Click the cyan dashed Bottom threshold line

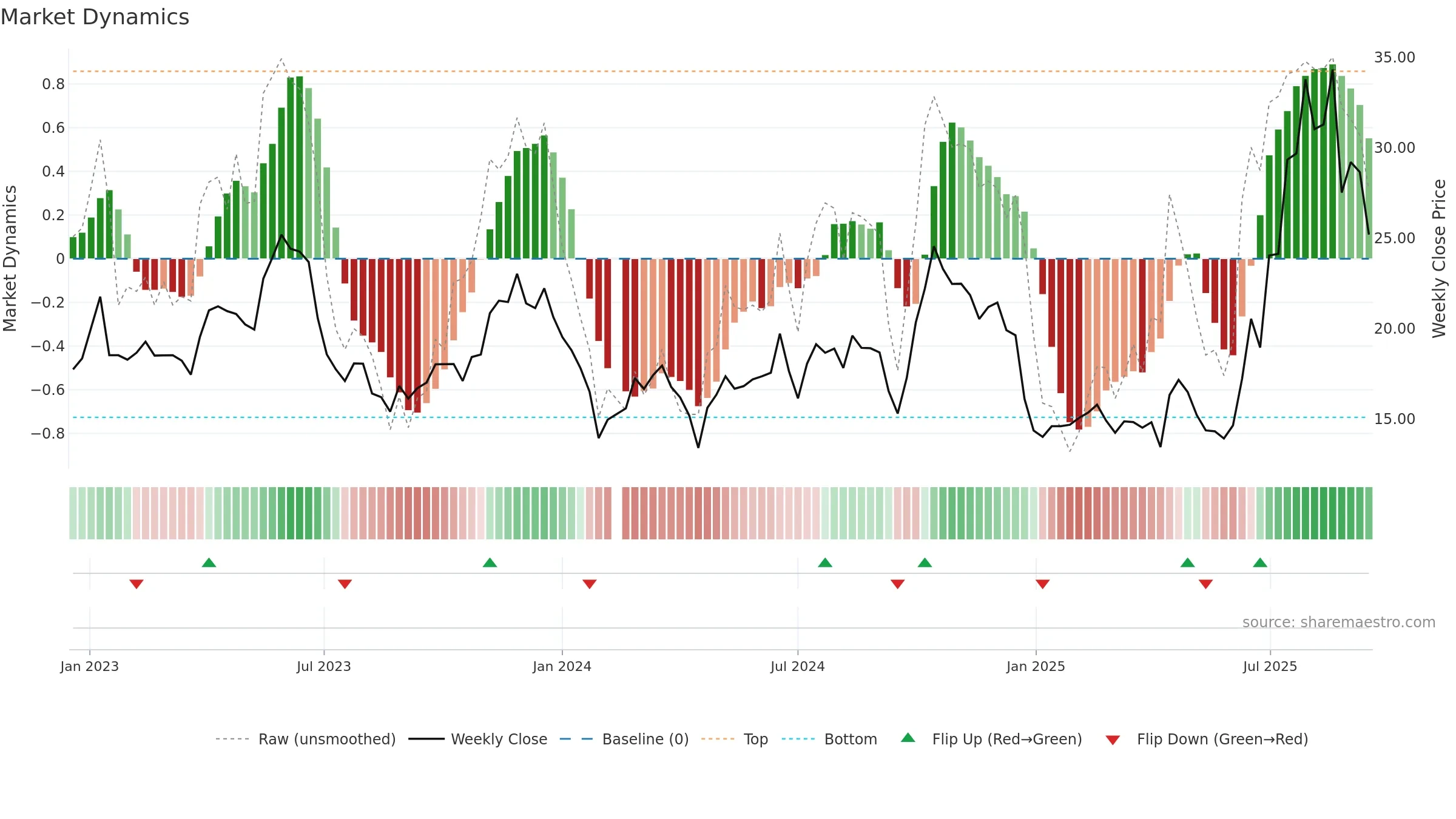[x=720, y=417]
